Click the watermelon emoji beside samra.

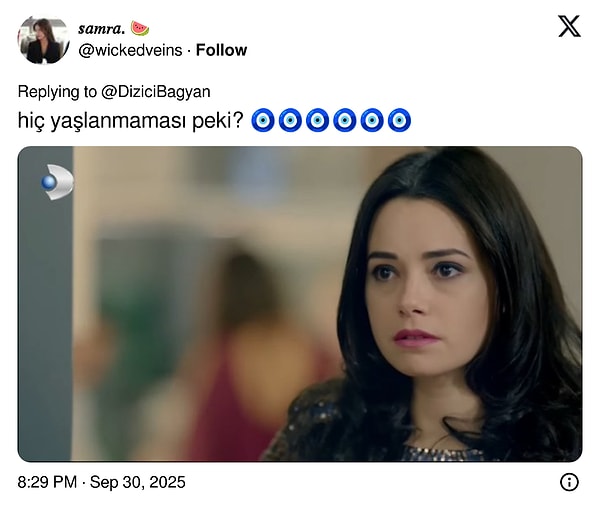[140, 29]
